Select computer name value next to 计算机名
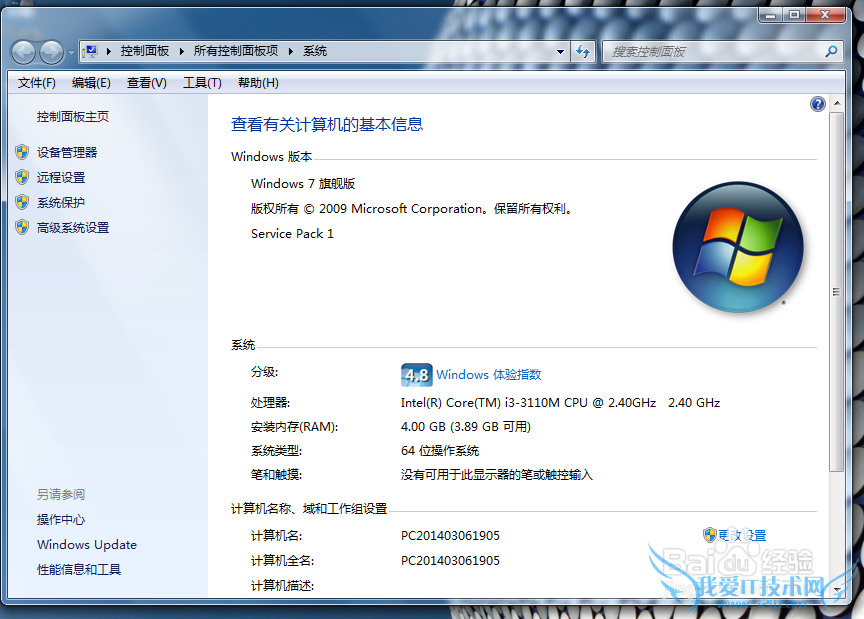Image resolution: width=864 pixels, height=619 pixels. tap(450, 536)
